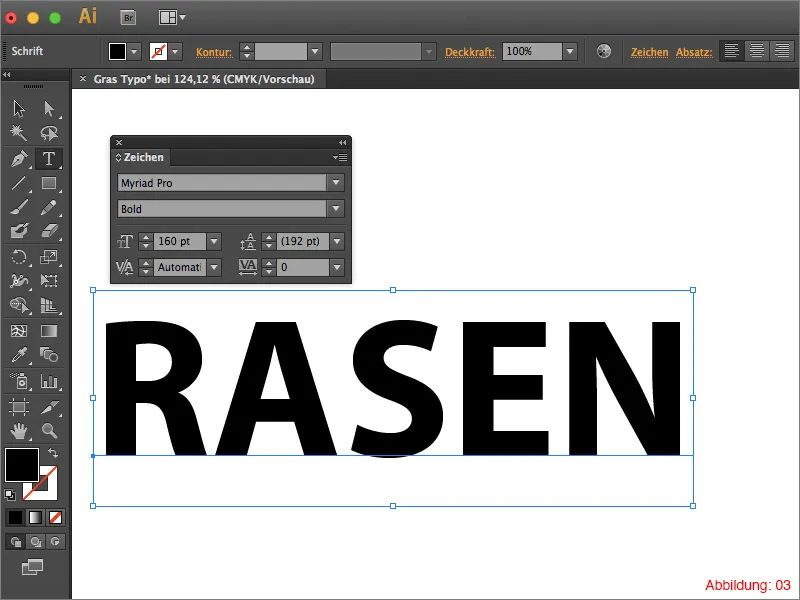Open the Bold font style dropdown

(334, 209)
